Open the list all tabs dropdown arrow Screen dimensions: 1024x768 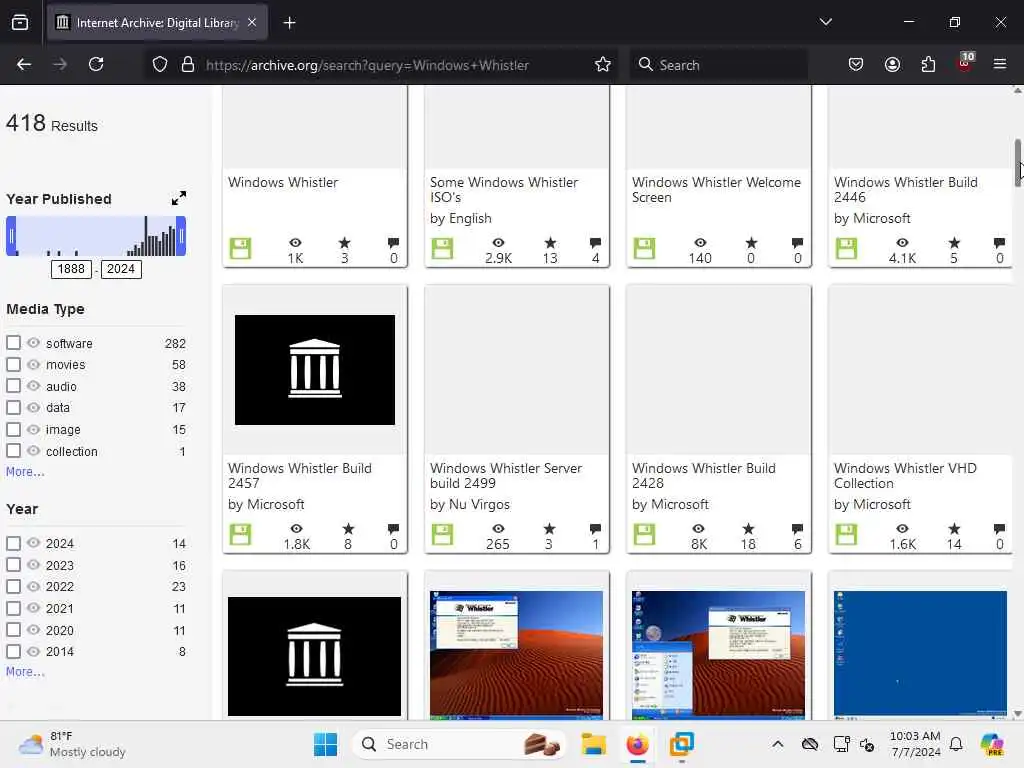(825, 22)
